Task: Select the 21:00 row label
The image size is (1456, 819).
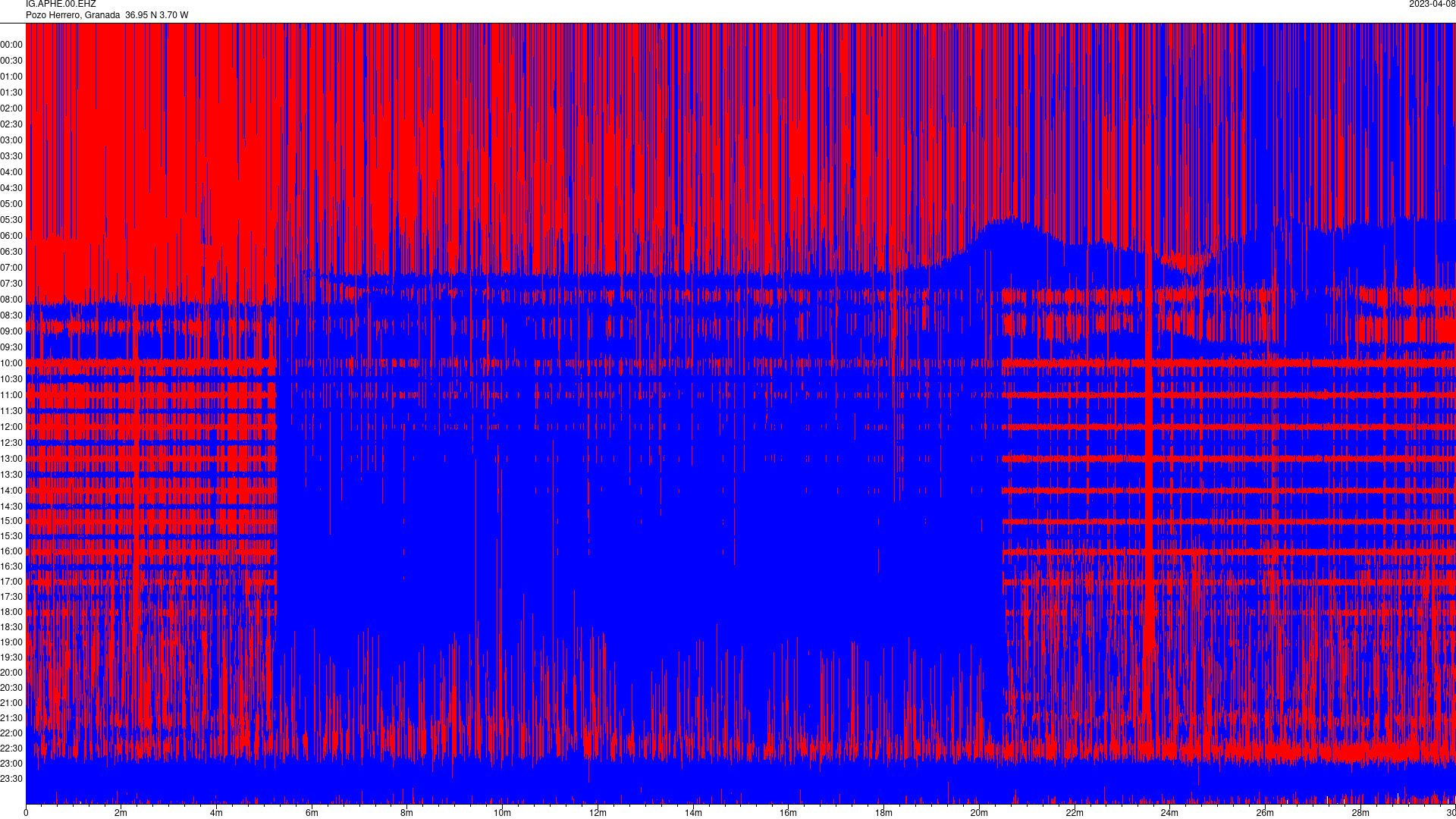Action: pos(11,703)
